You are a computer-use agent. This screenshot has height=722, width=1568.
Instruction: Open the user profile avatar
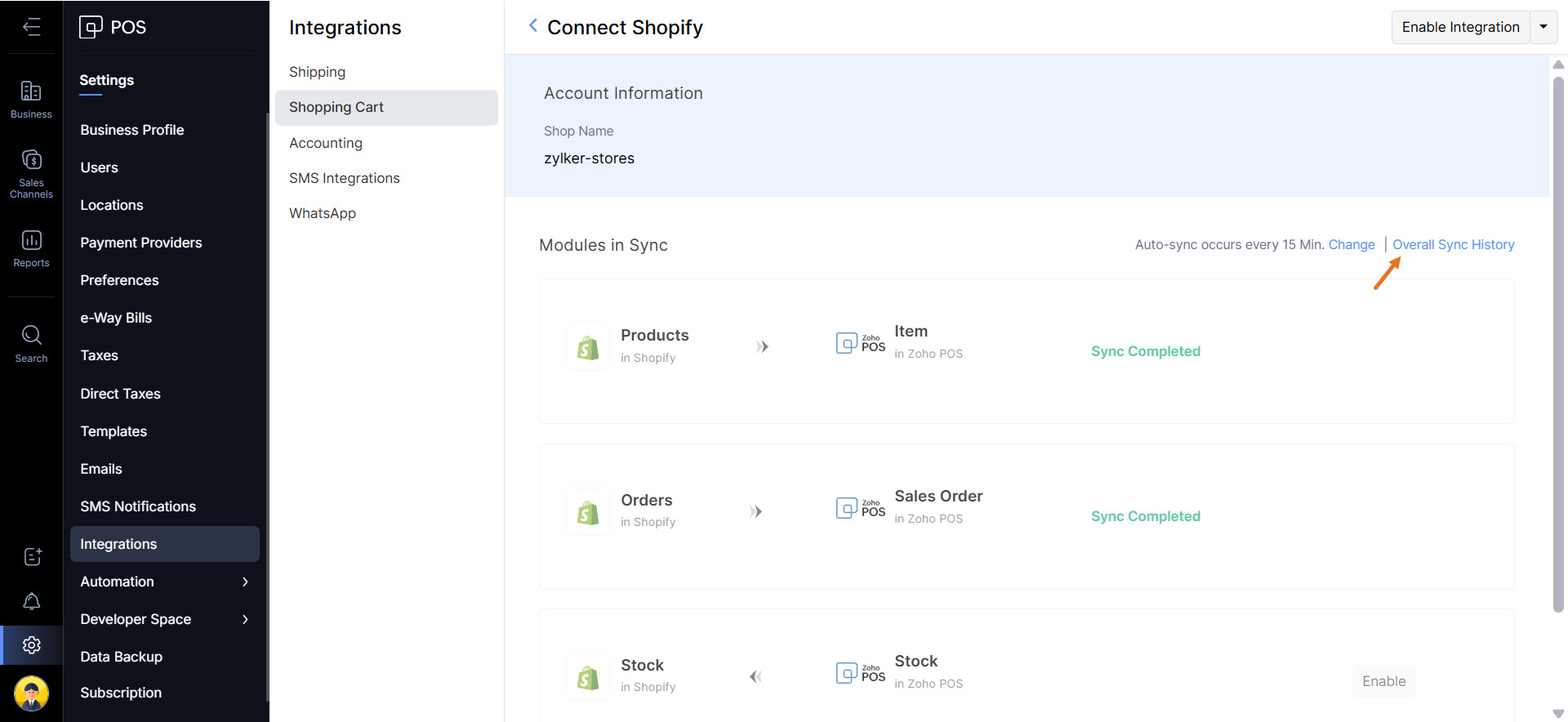(x=31, y=694)
